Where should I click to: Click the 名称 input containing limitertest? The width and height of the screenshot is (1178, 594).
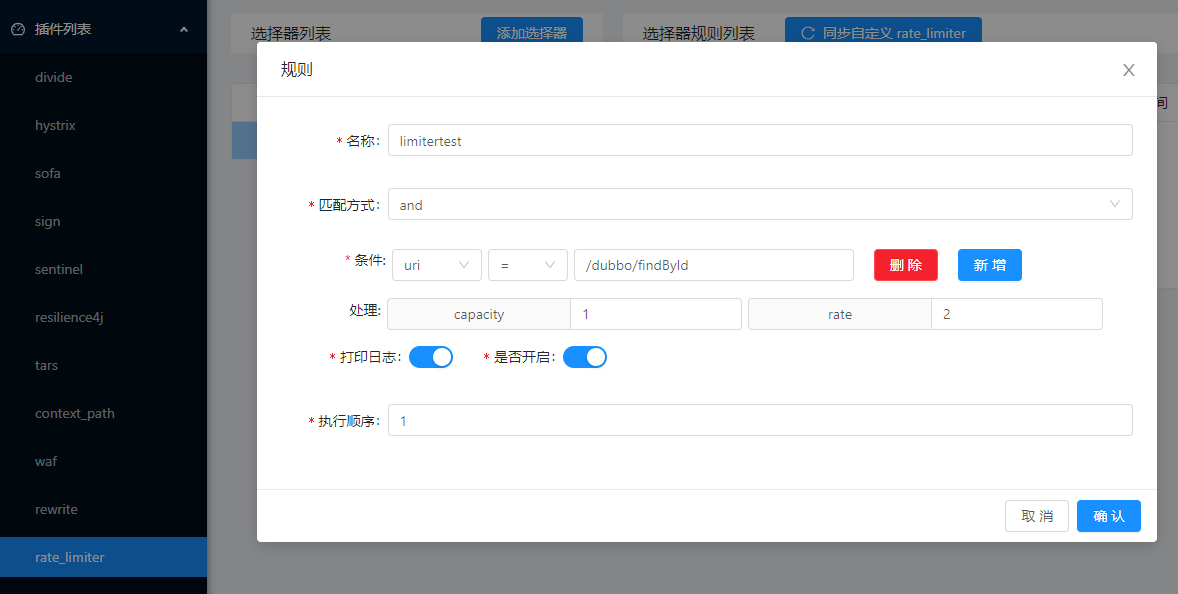click(760, 140)
